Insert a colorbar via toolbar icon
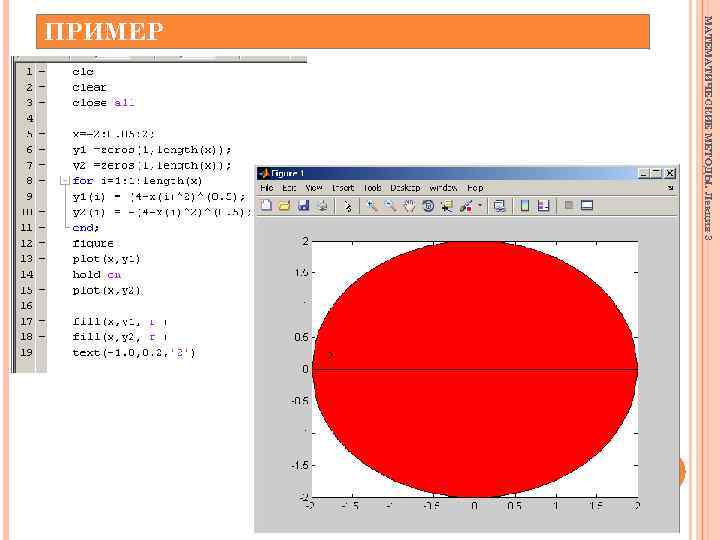This screenshot has height=540, width=720. click(x=524, y=206)
